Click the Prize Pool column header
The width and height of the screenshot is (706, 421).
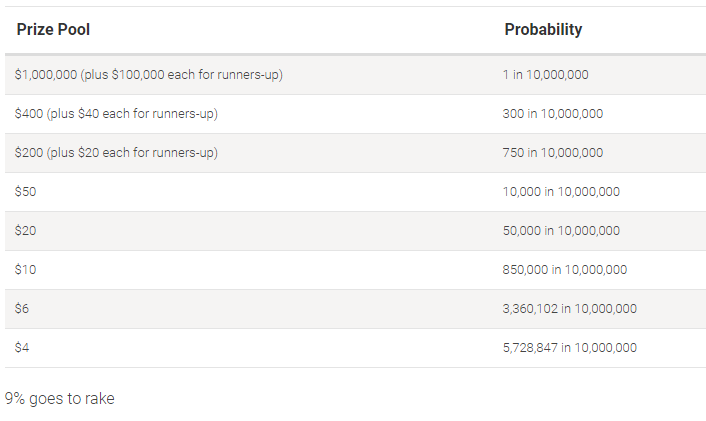tap(53, 30)
